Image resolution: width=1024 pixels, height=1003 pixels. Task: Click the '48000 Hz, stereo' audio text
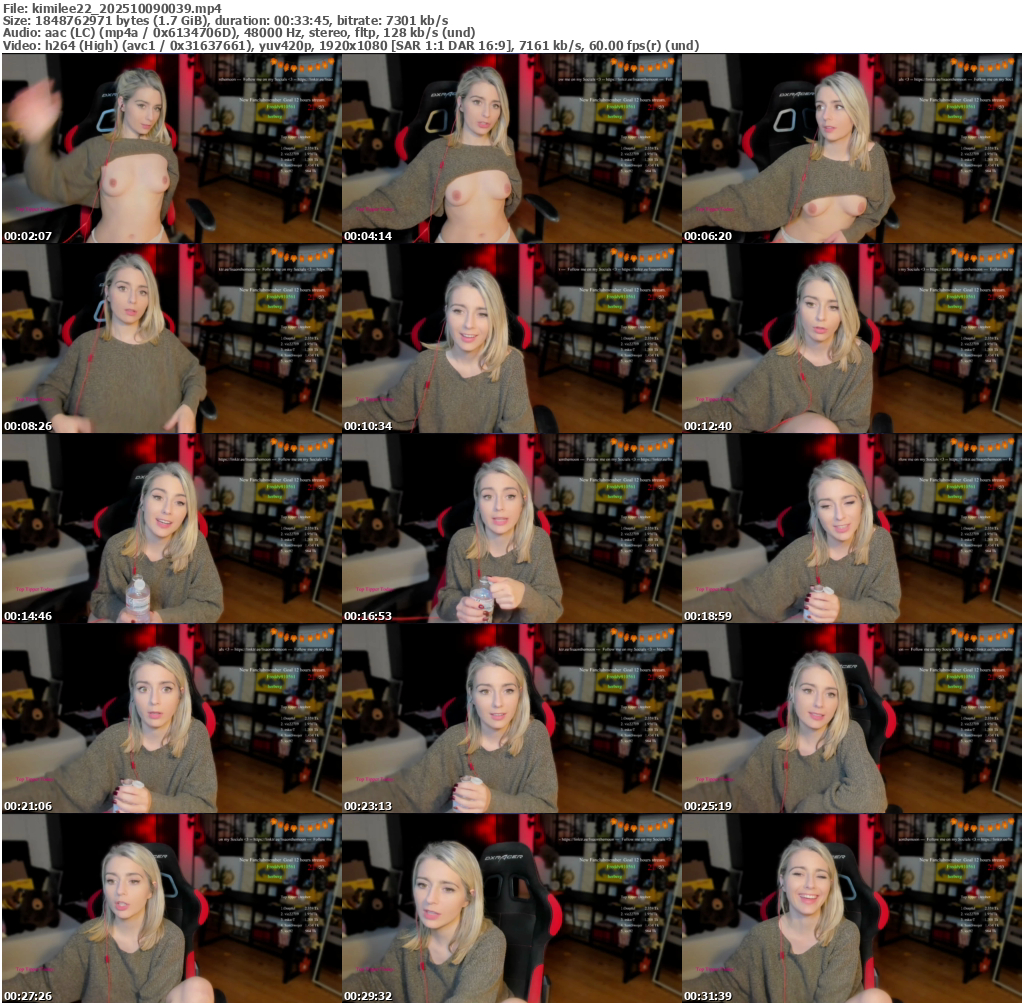coord(296,33)
